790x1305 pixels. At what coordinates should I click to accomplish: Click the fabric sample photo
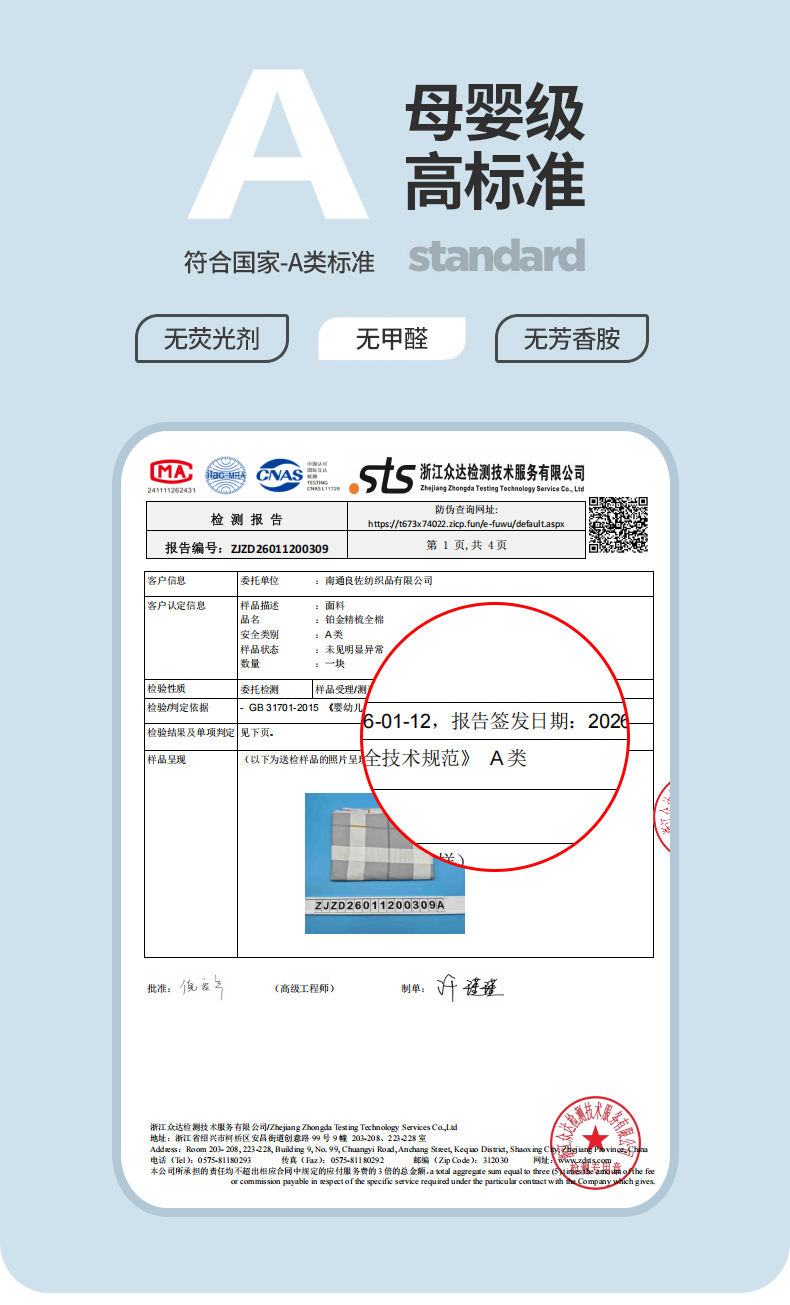[384, 862]
